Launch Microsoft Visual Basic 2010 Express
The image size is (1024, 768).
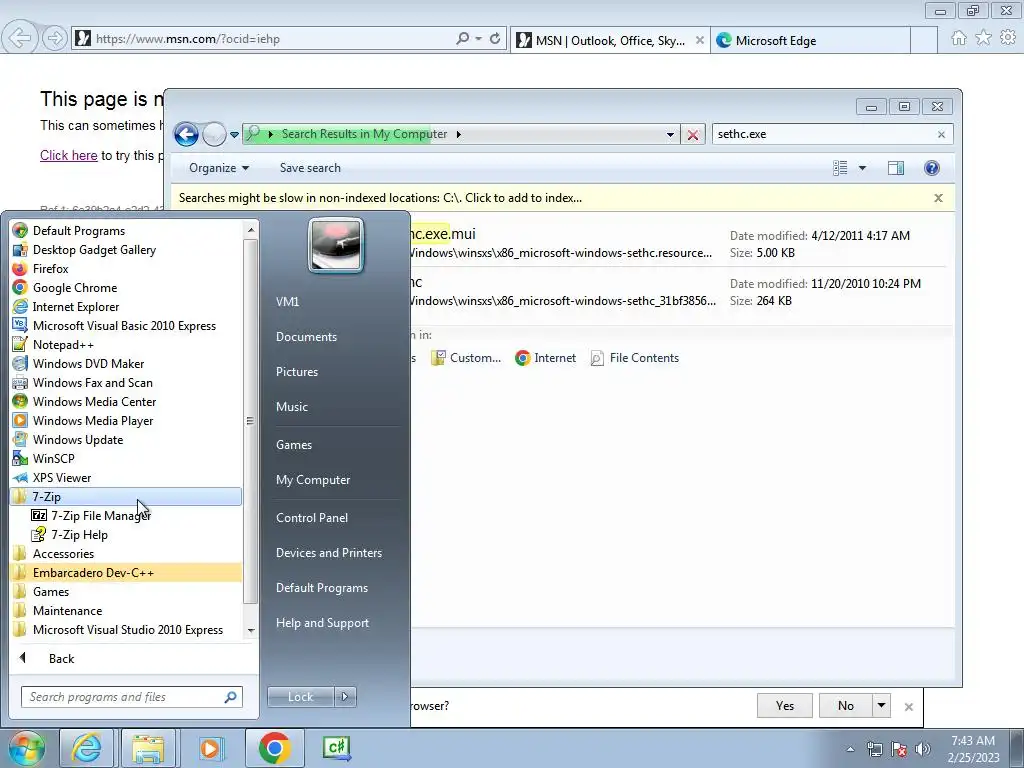pyautogui.click(x=124, y=325)
